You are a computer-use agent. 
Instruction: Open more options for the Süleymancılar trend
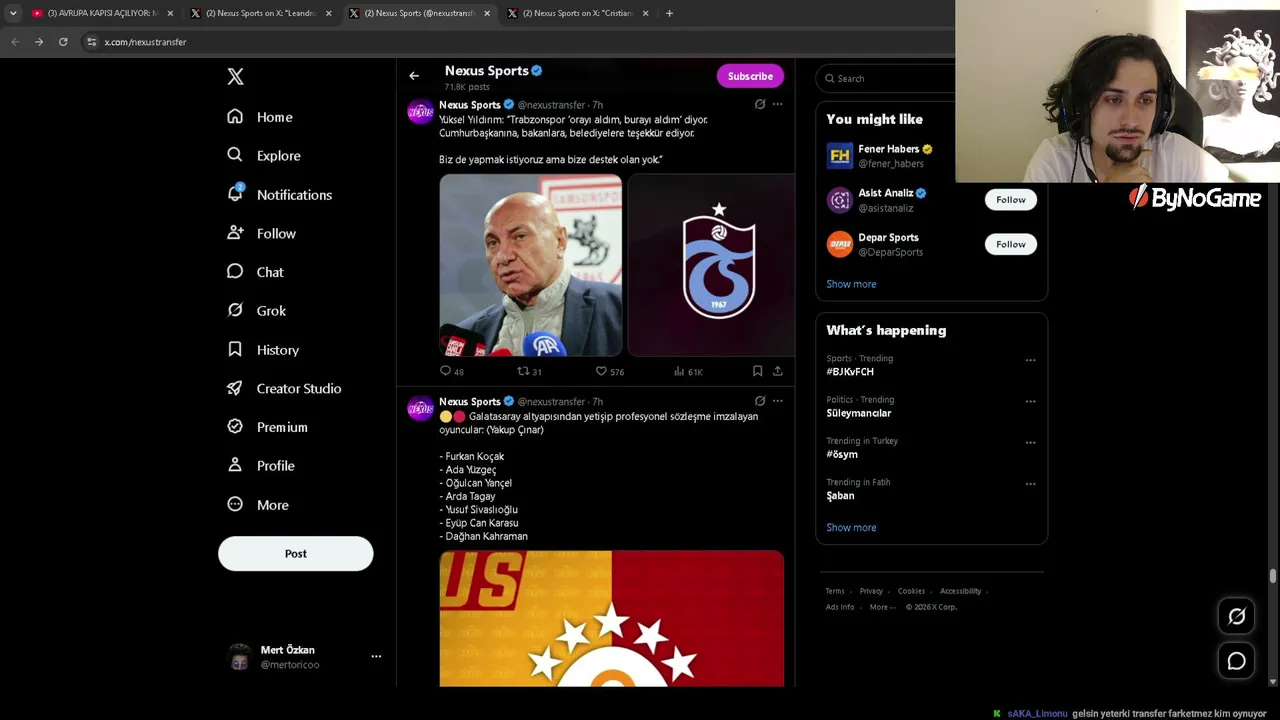point(1030,401)
